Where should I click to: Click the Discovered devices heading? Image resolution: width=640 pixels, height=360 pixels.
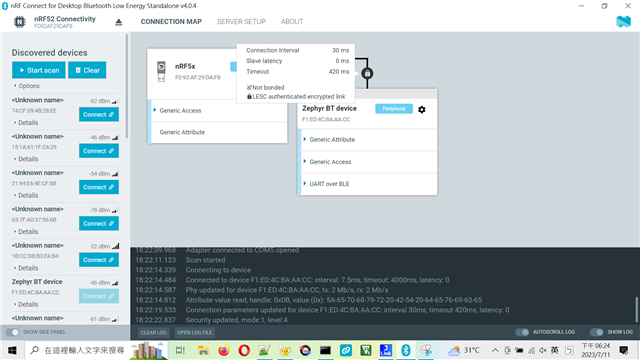(49, 53)
